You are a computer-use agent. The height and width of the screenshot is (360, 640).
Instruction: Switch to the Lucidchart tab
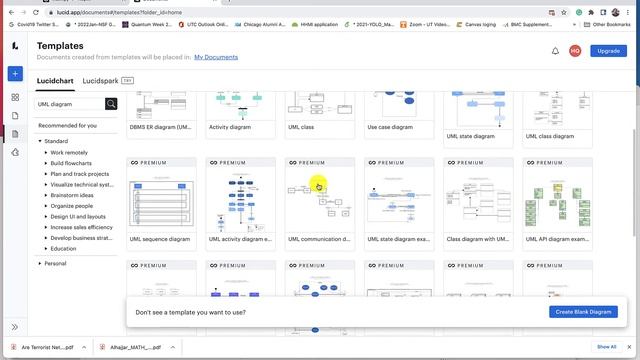tap(55, 81)
